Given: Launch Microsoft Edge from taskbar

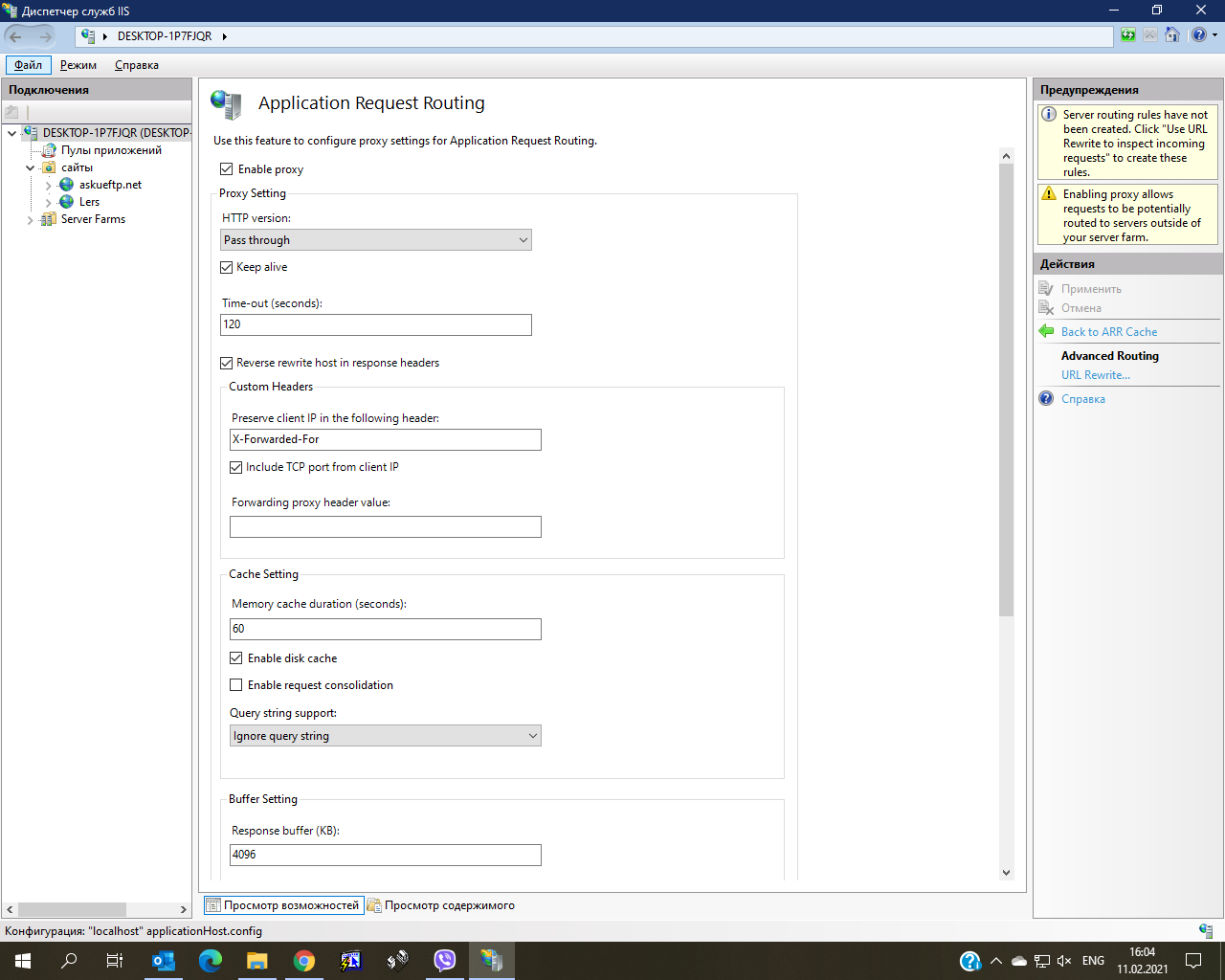Looking at the screenshot, I should click(211, 961).
